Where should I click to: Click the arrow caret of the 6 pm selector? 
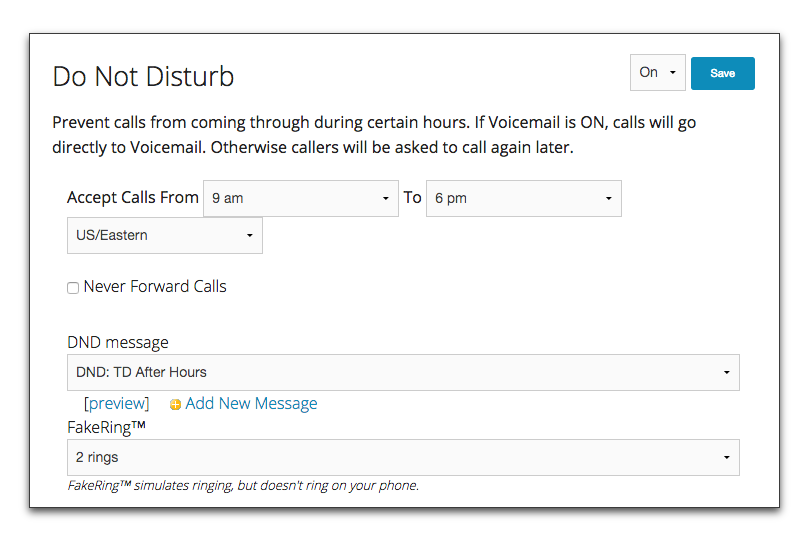[609, 199]
